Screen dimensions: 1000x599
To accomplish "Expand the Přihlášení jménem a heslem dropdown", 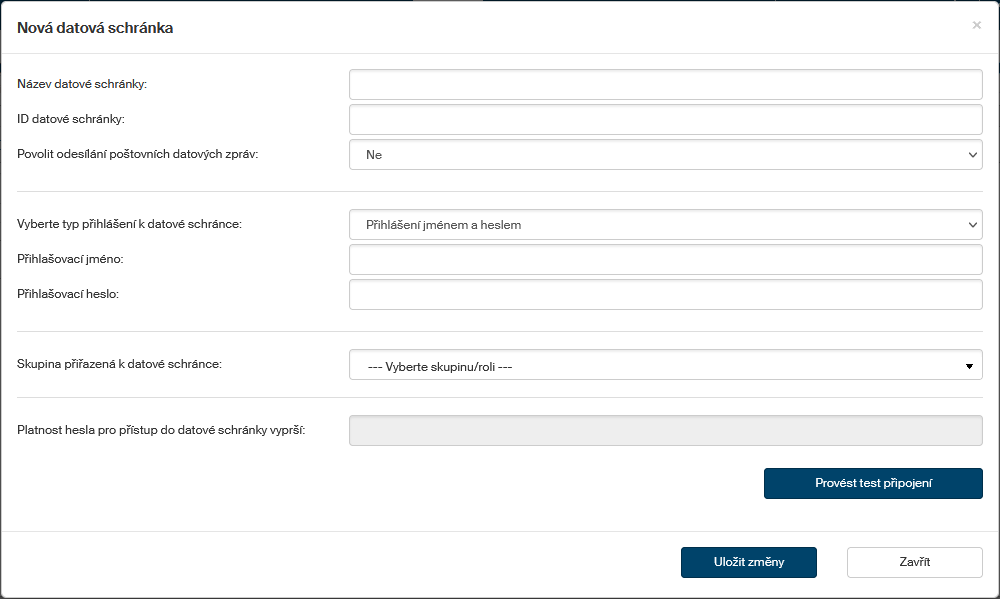I will tap(665, 225).
